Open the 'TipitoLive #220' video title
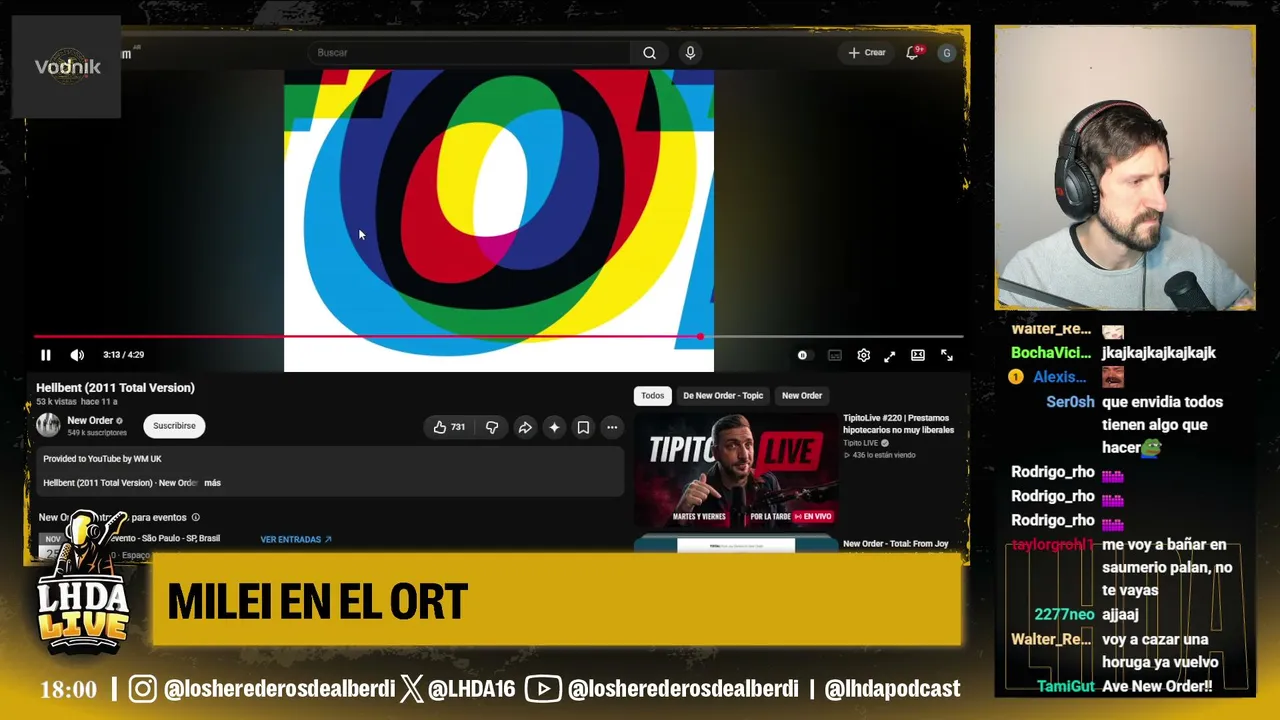The width and height of the screenshot is (1280, 720). (x=898, y=424)
